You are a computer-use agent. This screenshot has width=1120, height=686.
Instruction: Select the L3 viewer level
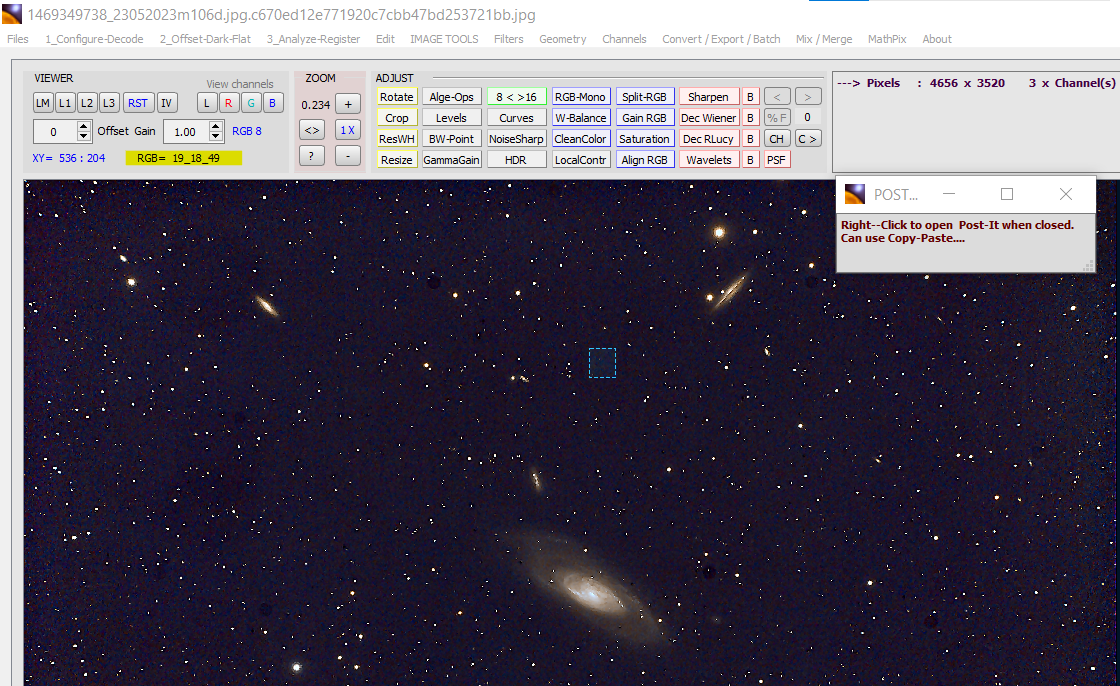pyautogui.click(x=109, y=103)
